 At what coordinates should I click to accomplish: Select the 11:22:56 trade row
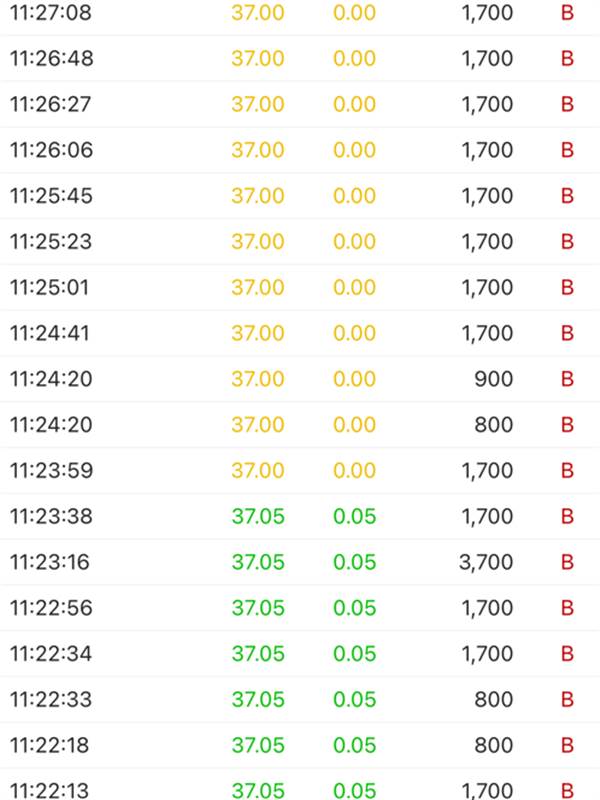[300, 608]
